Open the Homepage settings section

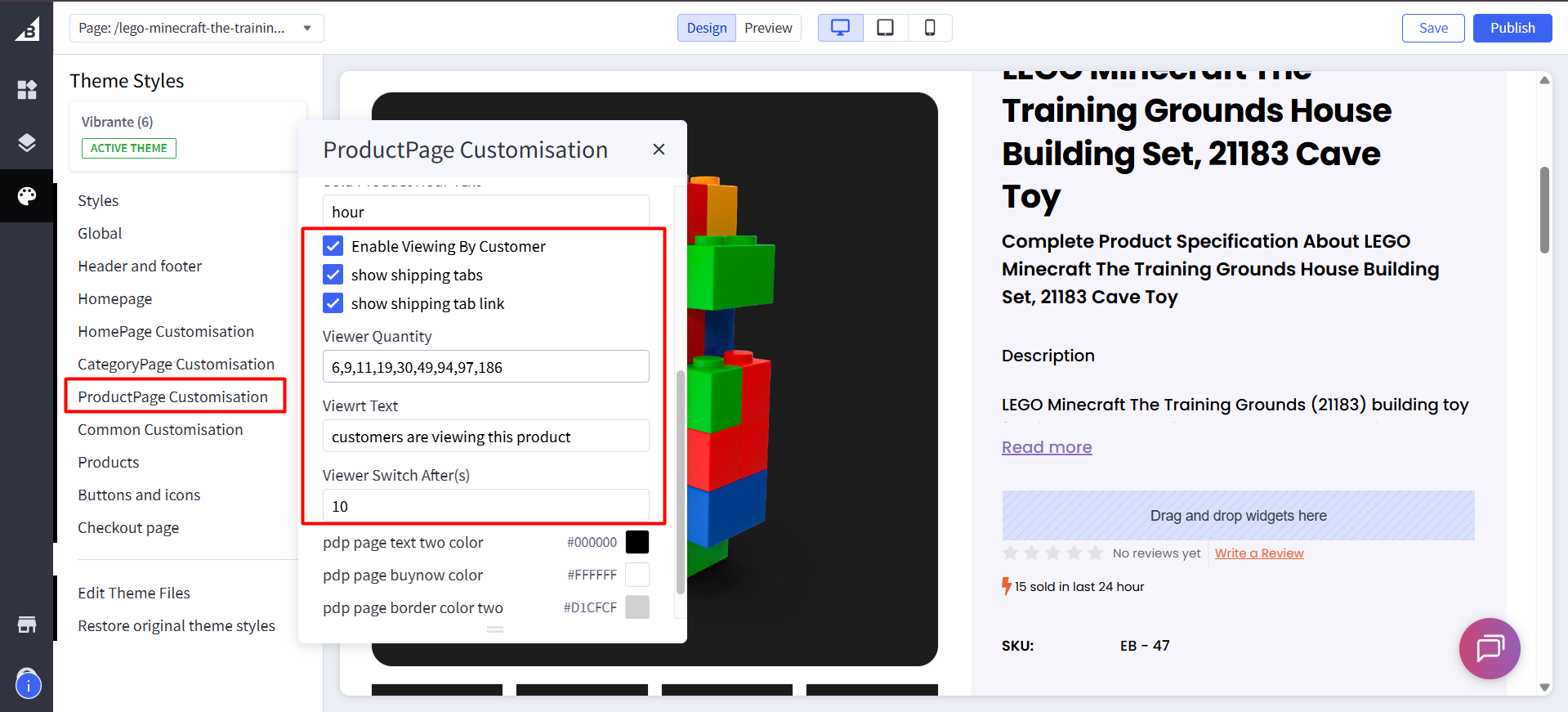pyautogui.click(x=115, y=298)
